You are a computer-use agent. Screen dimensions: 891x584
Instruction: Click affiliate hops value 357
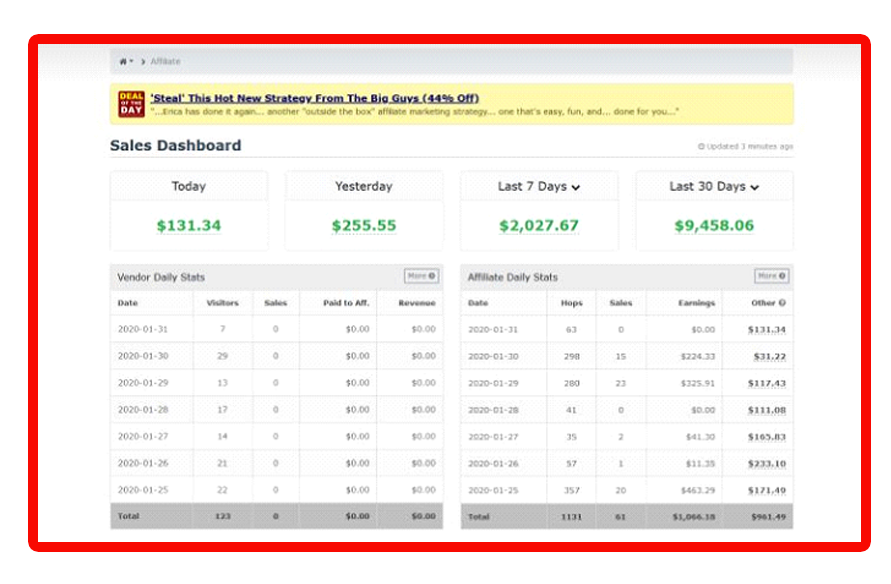(x=572, y=490)
